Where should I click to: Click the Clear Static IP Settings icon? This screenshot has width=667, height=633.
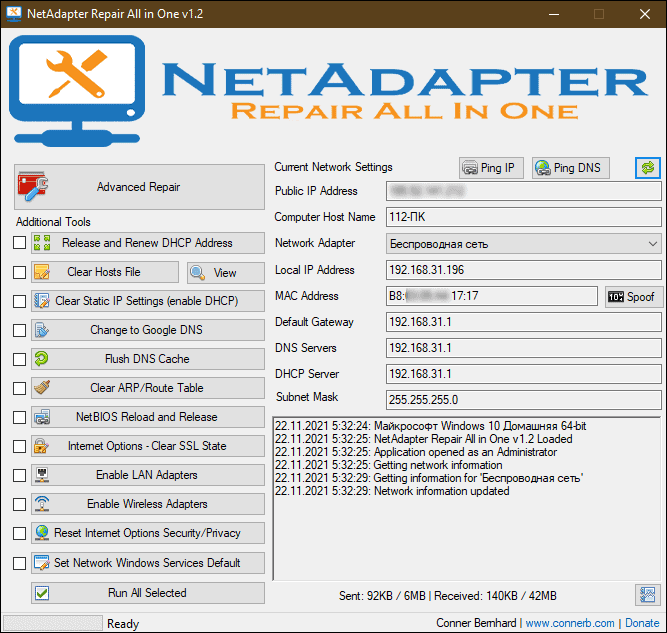42,301
